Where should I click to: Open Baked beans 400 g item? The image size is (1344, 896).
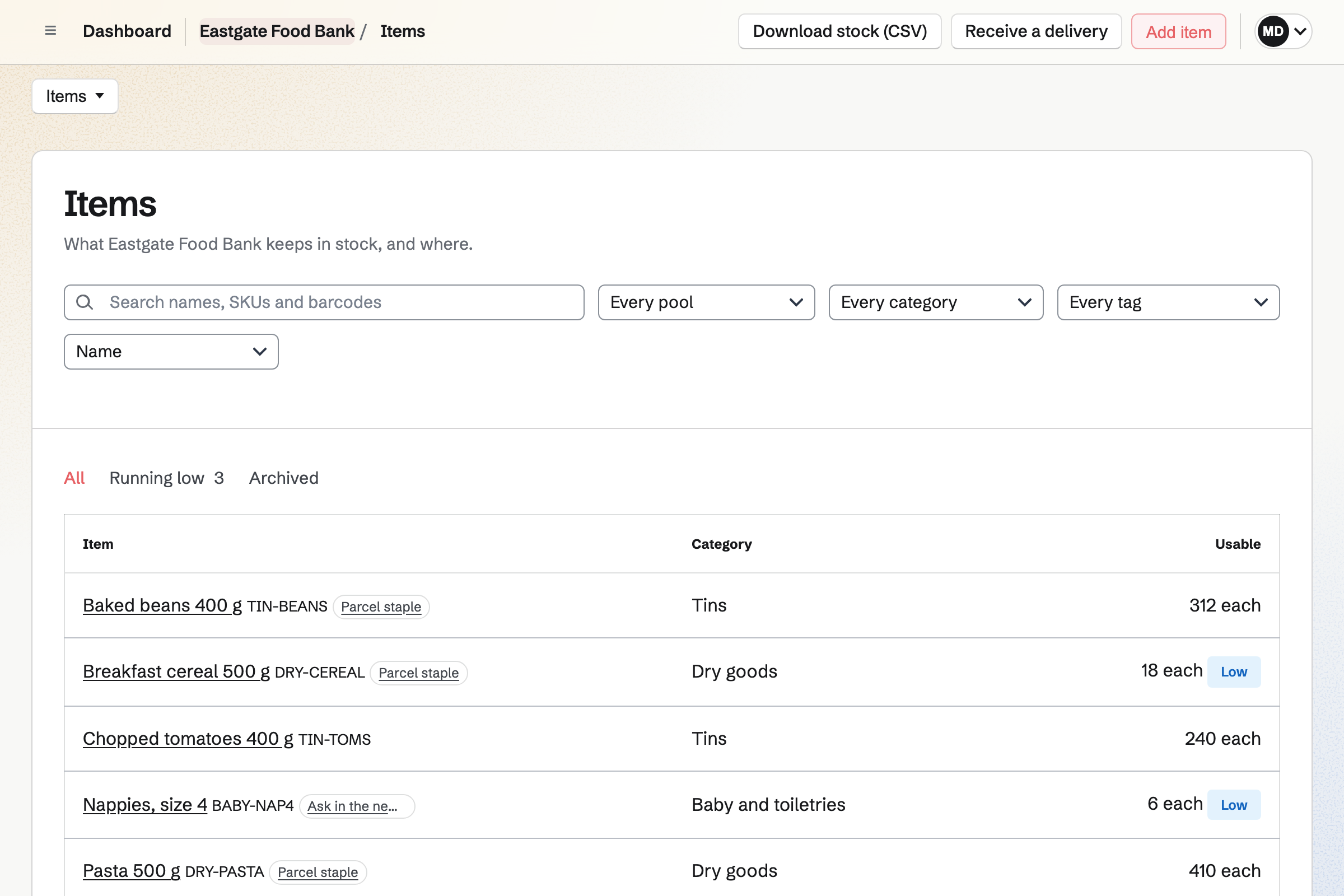tap(162, 605)
